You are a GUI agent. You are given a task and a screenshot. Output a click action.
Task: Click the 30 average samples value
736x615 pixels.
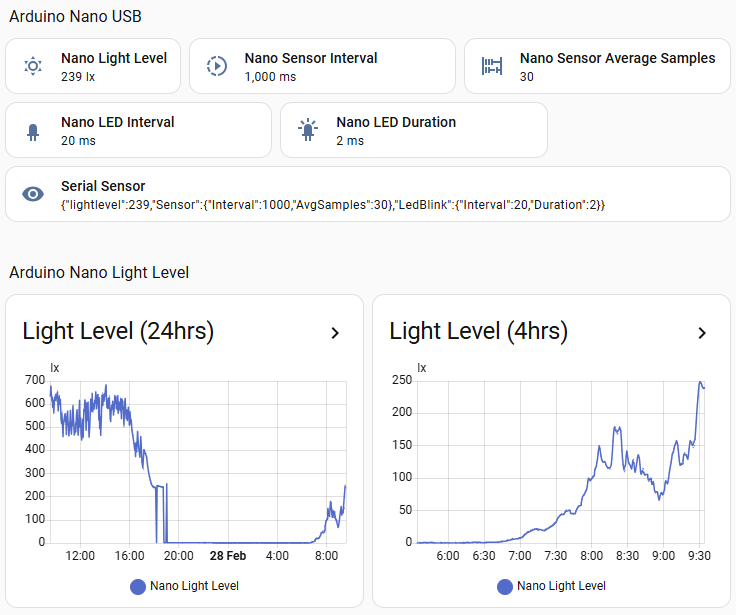click(527, 77)
